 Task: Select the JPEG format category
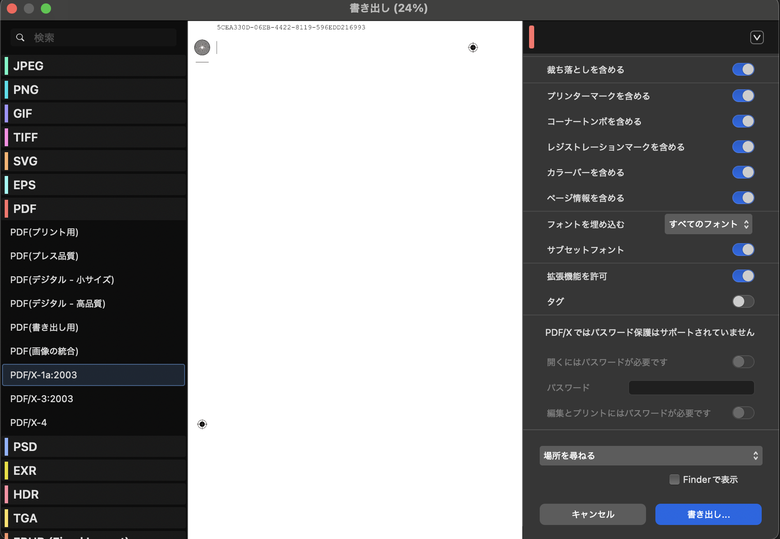[x=94, y=66]
